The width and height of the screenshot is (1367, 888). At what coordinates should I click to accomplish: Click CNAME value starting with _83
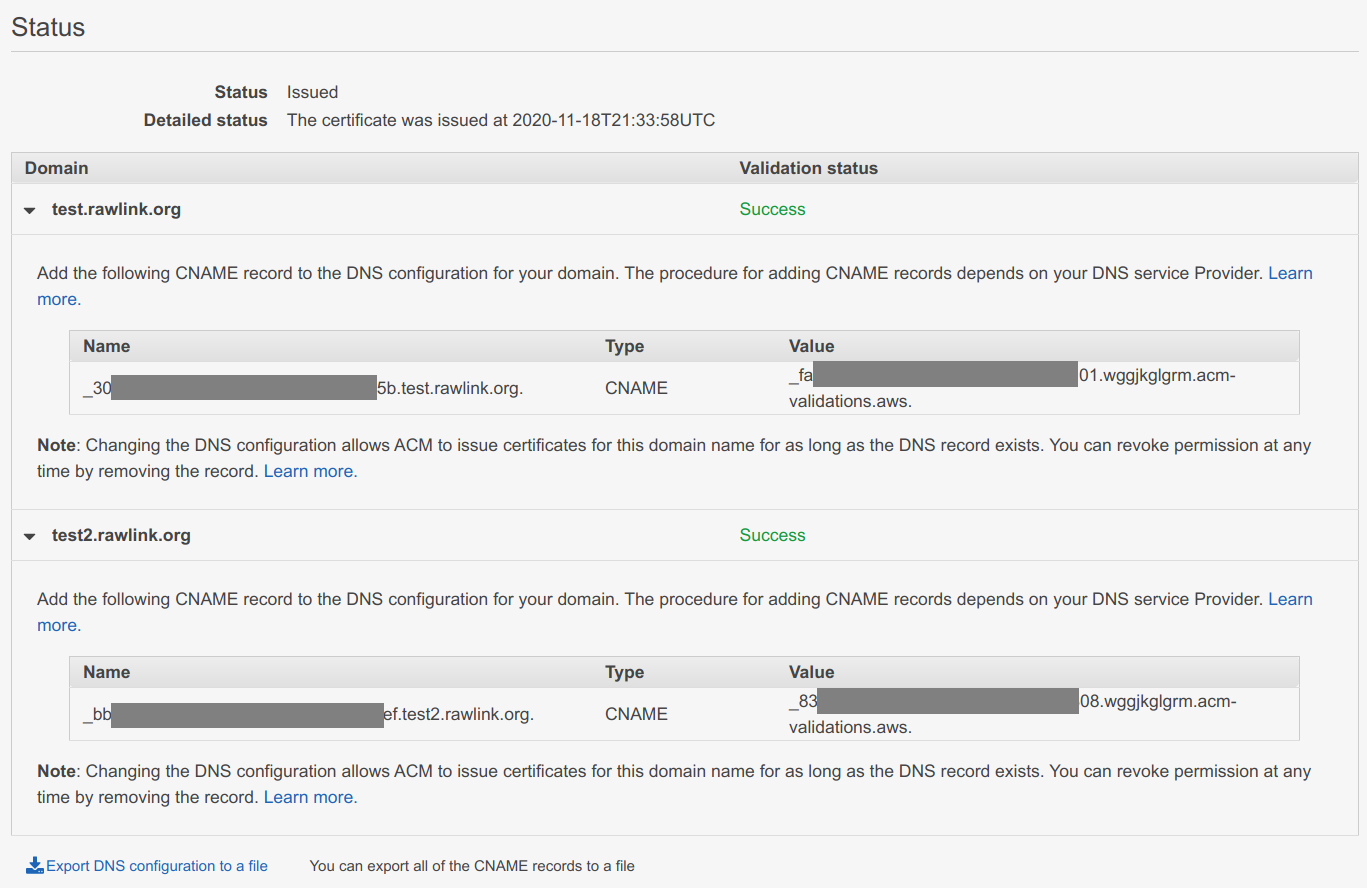click(x=1012, y=714)
